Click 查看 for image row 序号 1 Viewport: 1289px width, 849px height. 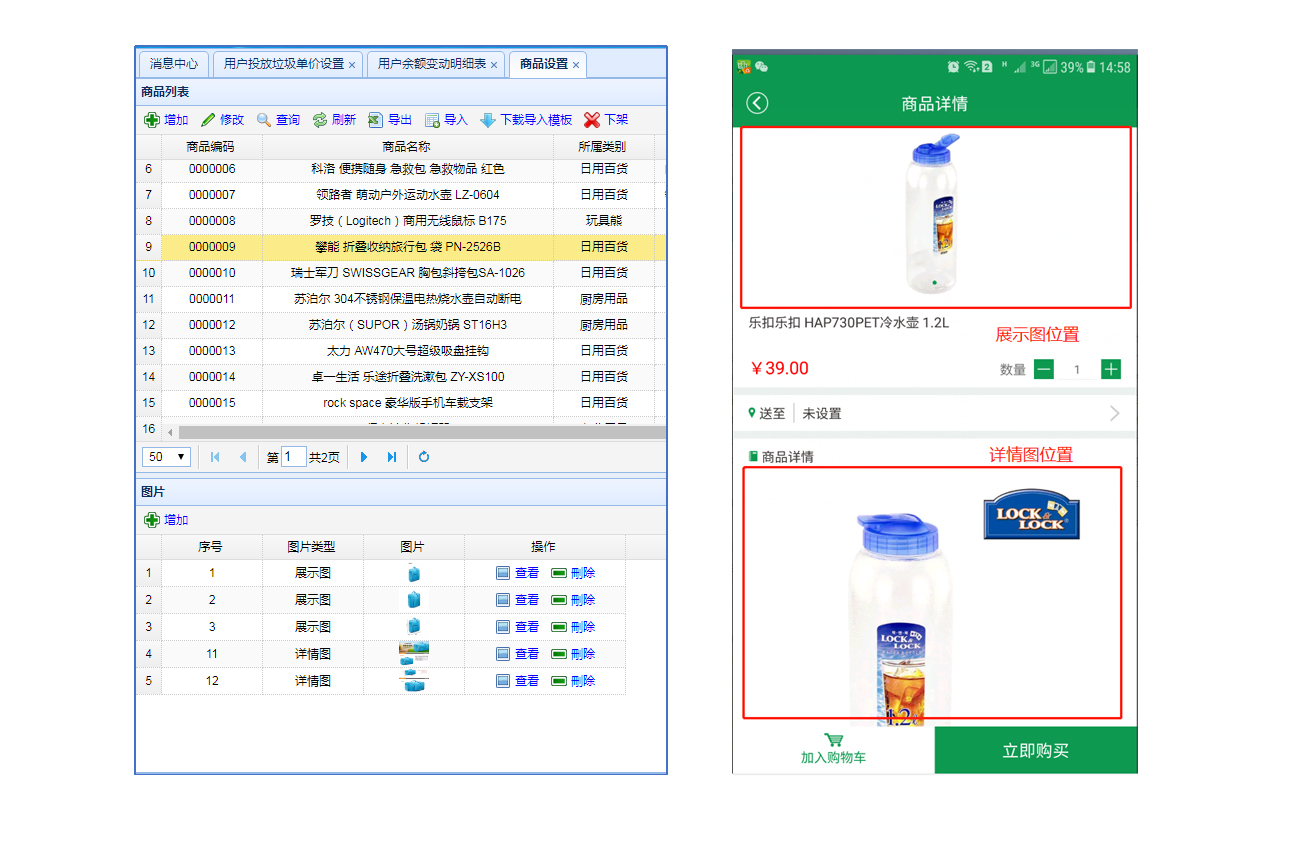pos(518,573)
